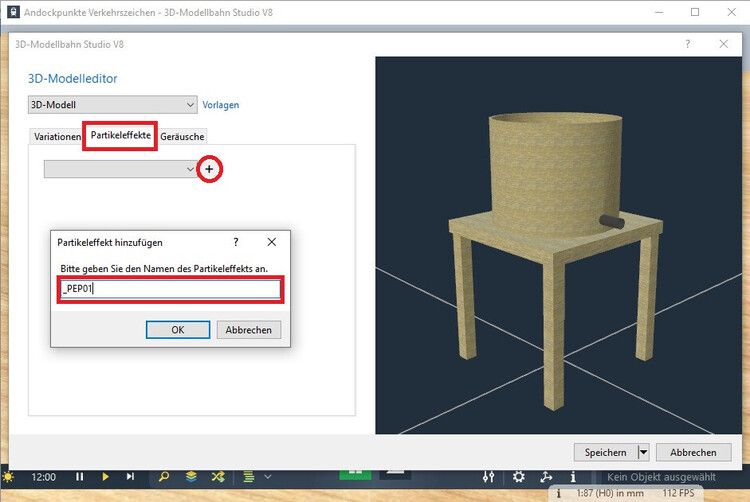Click help question mark in Partikeleffekt hinzufügen dialog
Screen dimensions: 750x502
236,242
